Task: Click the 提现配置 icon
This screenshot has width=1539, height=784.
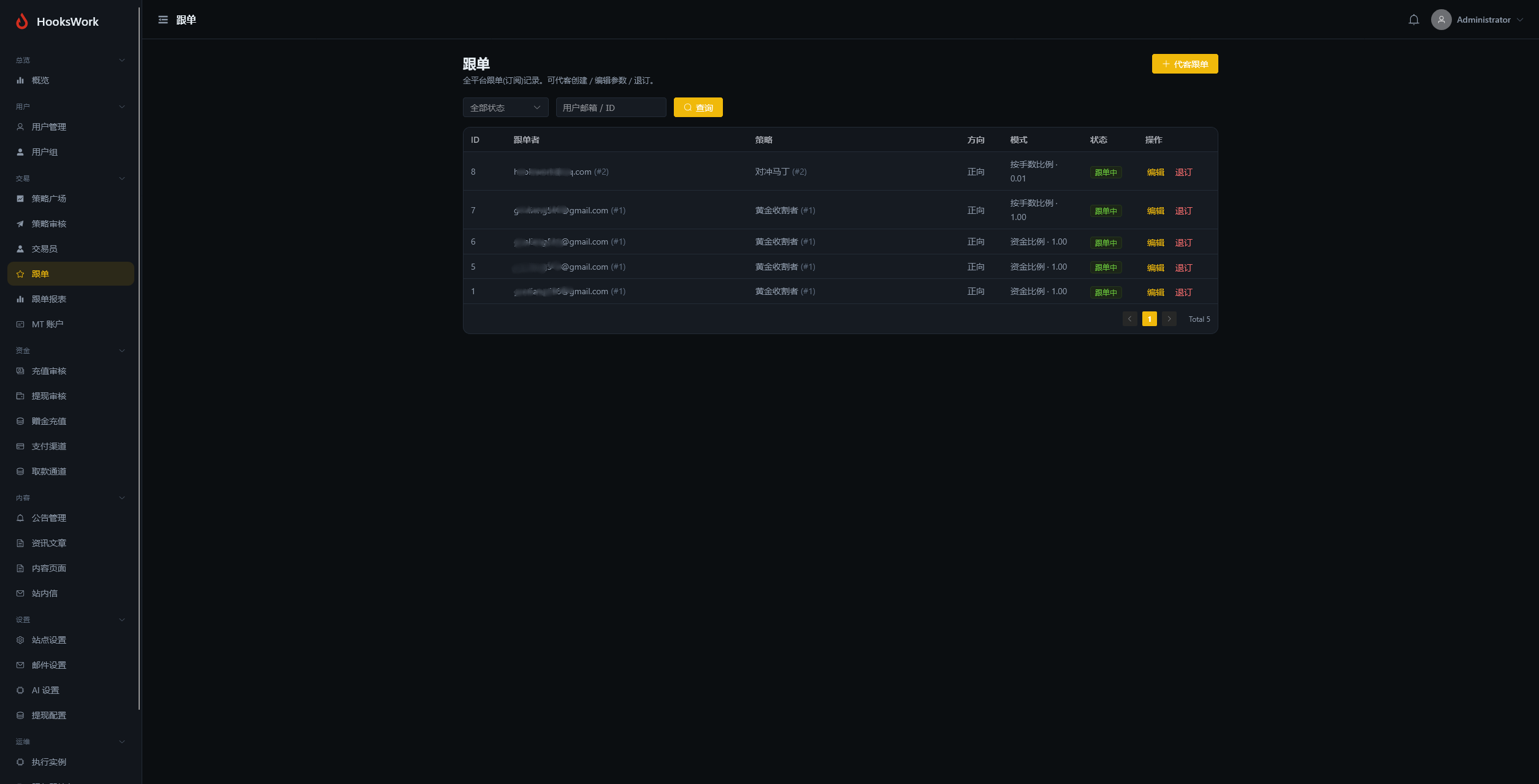Action: pyautogui.click(x=20, y=715)
